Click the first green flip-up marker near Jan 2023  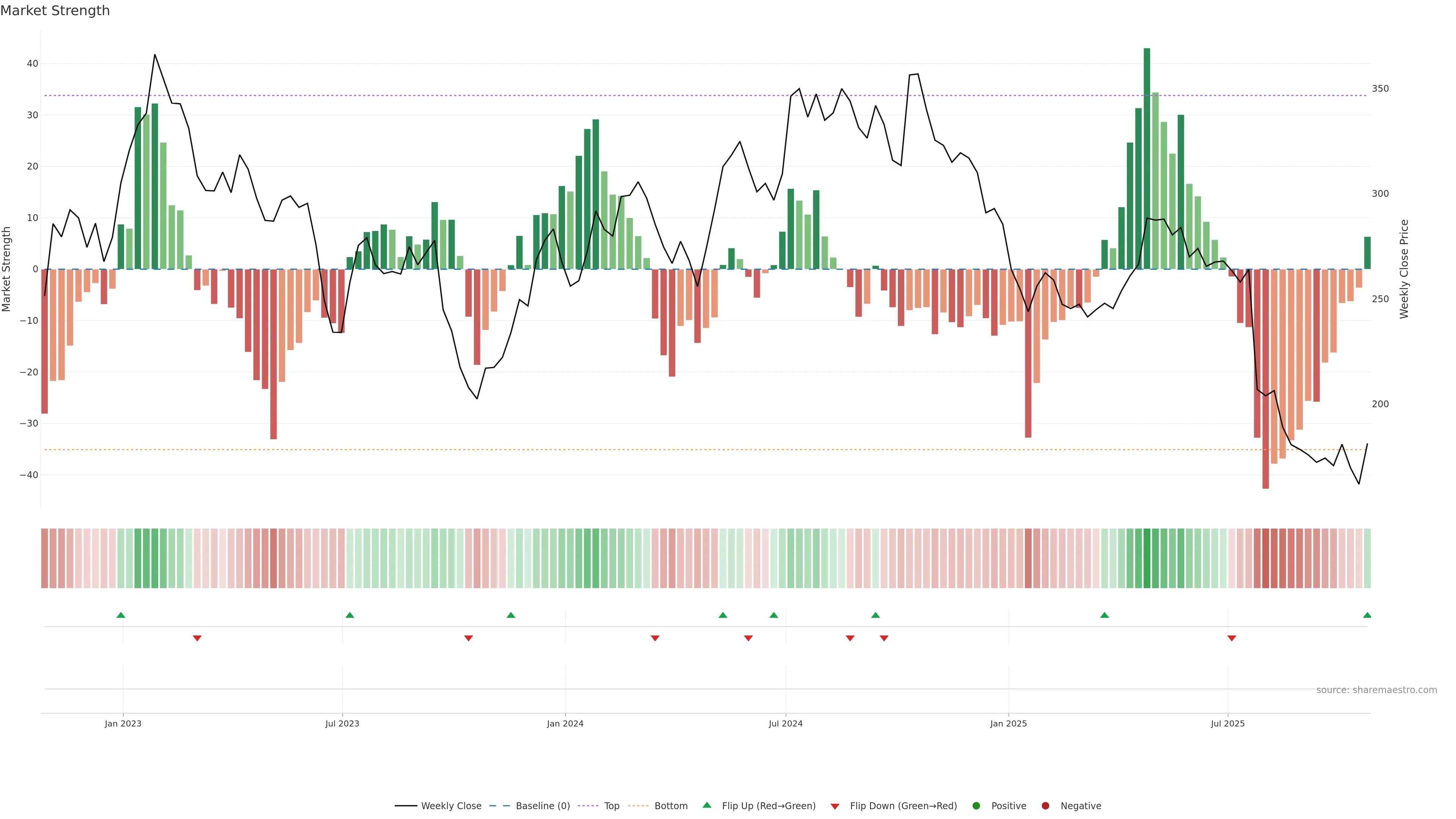pyautogui.click(x=121, y=615)
